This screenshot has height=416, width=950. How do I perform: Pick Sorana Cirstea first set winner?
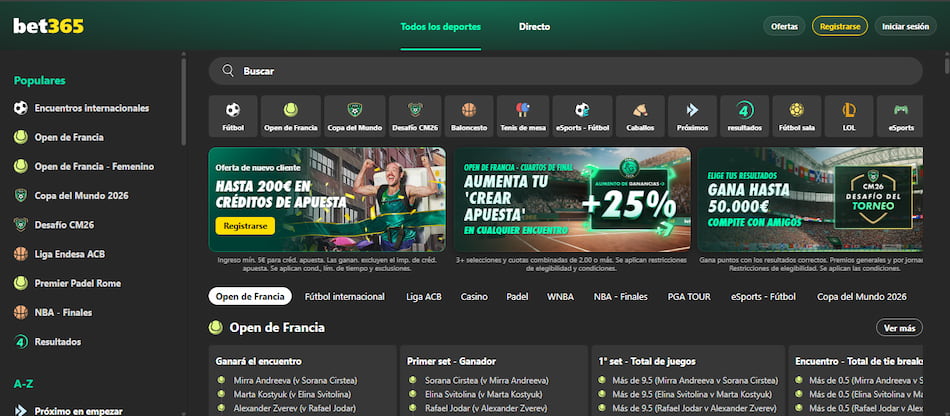click(x=487, y=381)
